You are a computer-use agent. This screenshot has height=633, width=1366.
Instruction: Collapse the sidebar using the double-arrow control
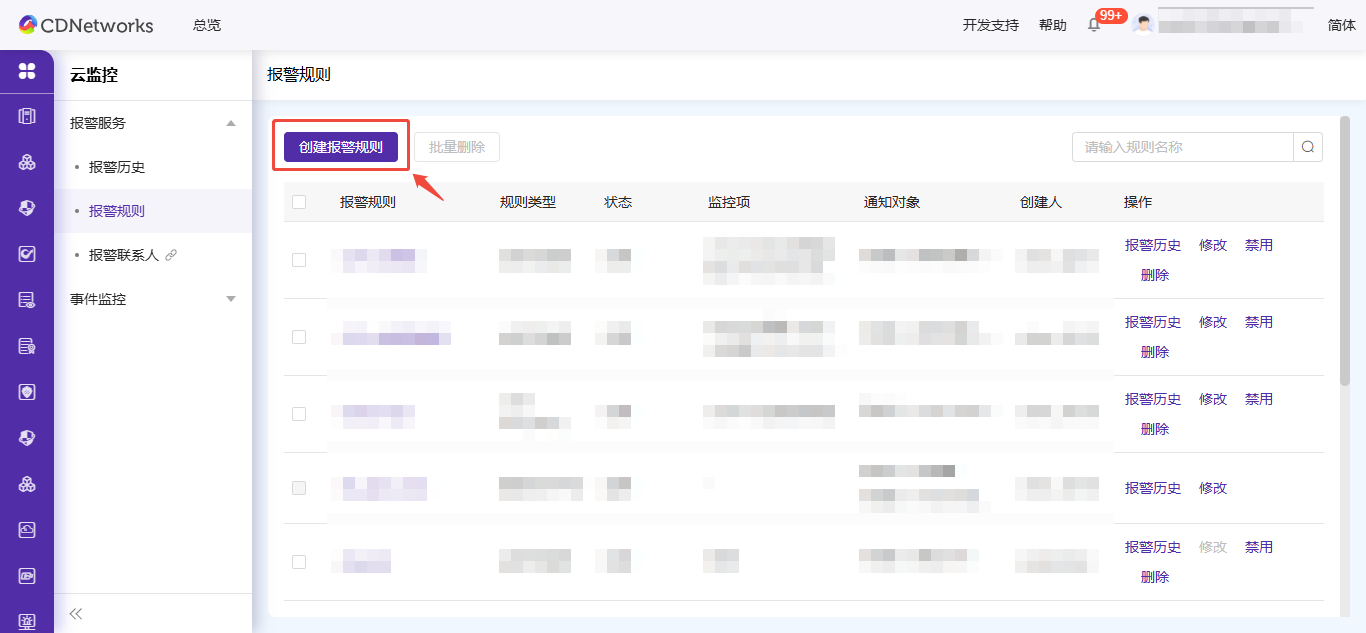coord(74,613)
